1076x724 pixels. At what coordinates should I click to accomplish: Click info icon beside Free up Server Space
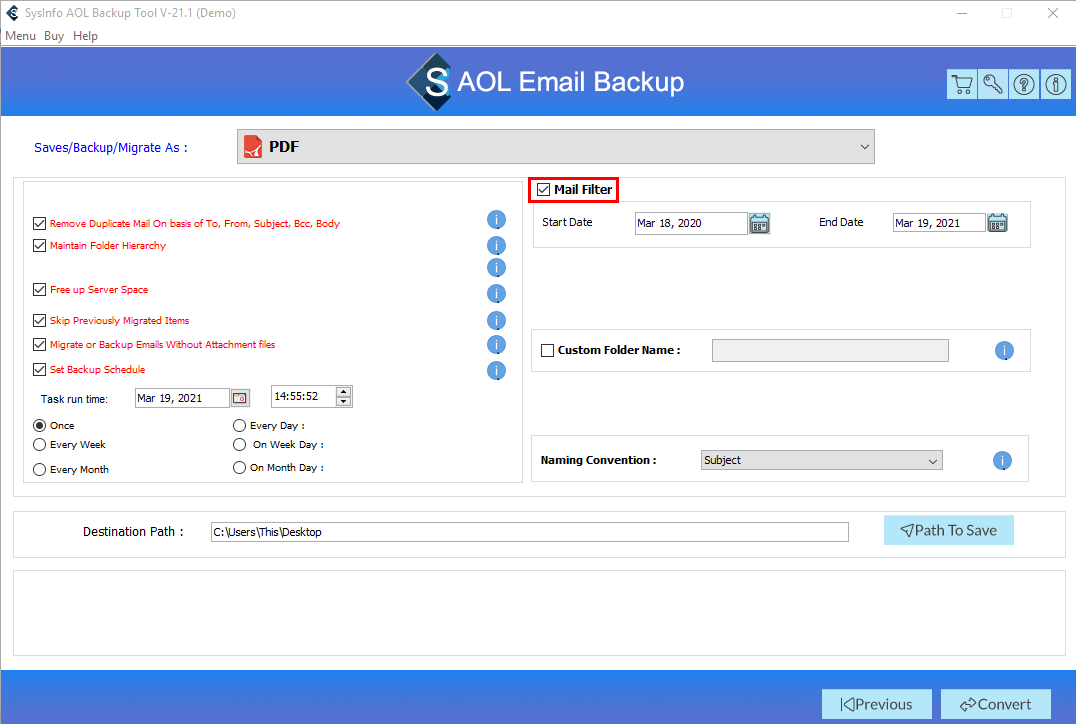[496, 293]
